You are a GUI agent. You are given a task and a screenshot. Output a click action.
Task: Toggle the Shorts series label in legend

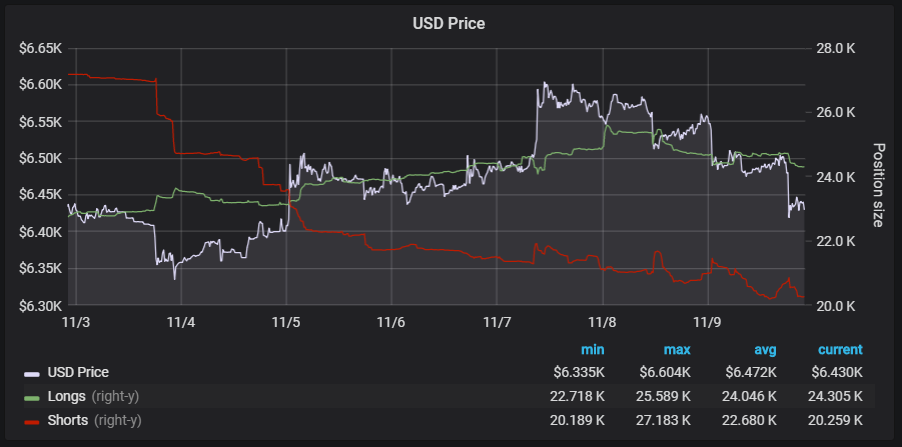point(68,420)
